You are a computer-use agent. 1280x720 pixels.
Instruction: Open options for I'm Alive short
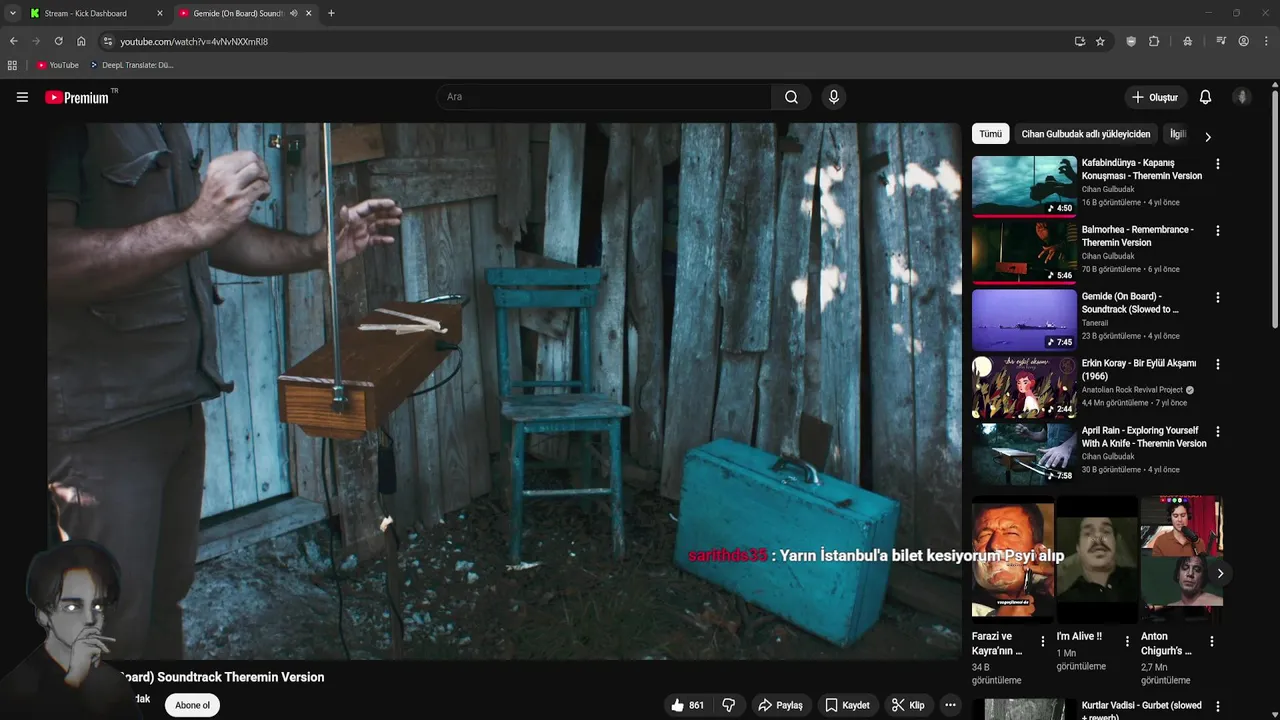1127,642
